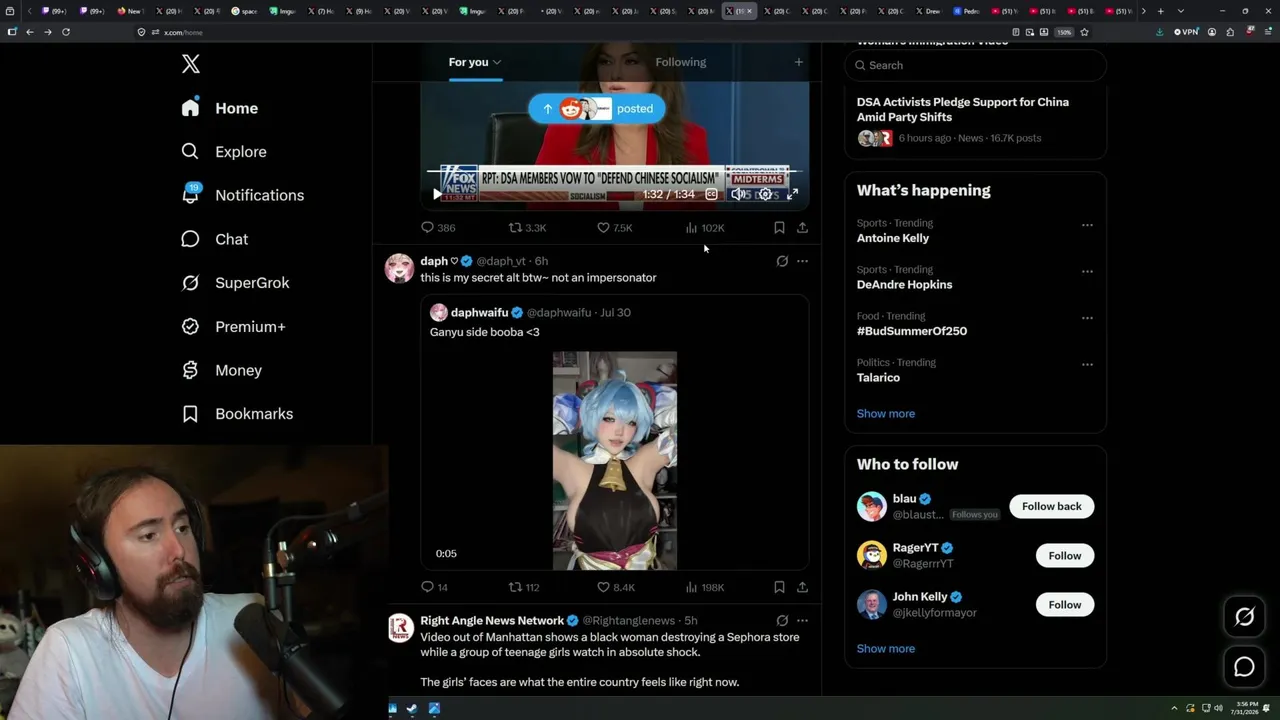The height and width of the screenshot is (720, 1280).
Task: Open the floating chat messages button
Action: [x=1245, y=667]
